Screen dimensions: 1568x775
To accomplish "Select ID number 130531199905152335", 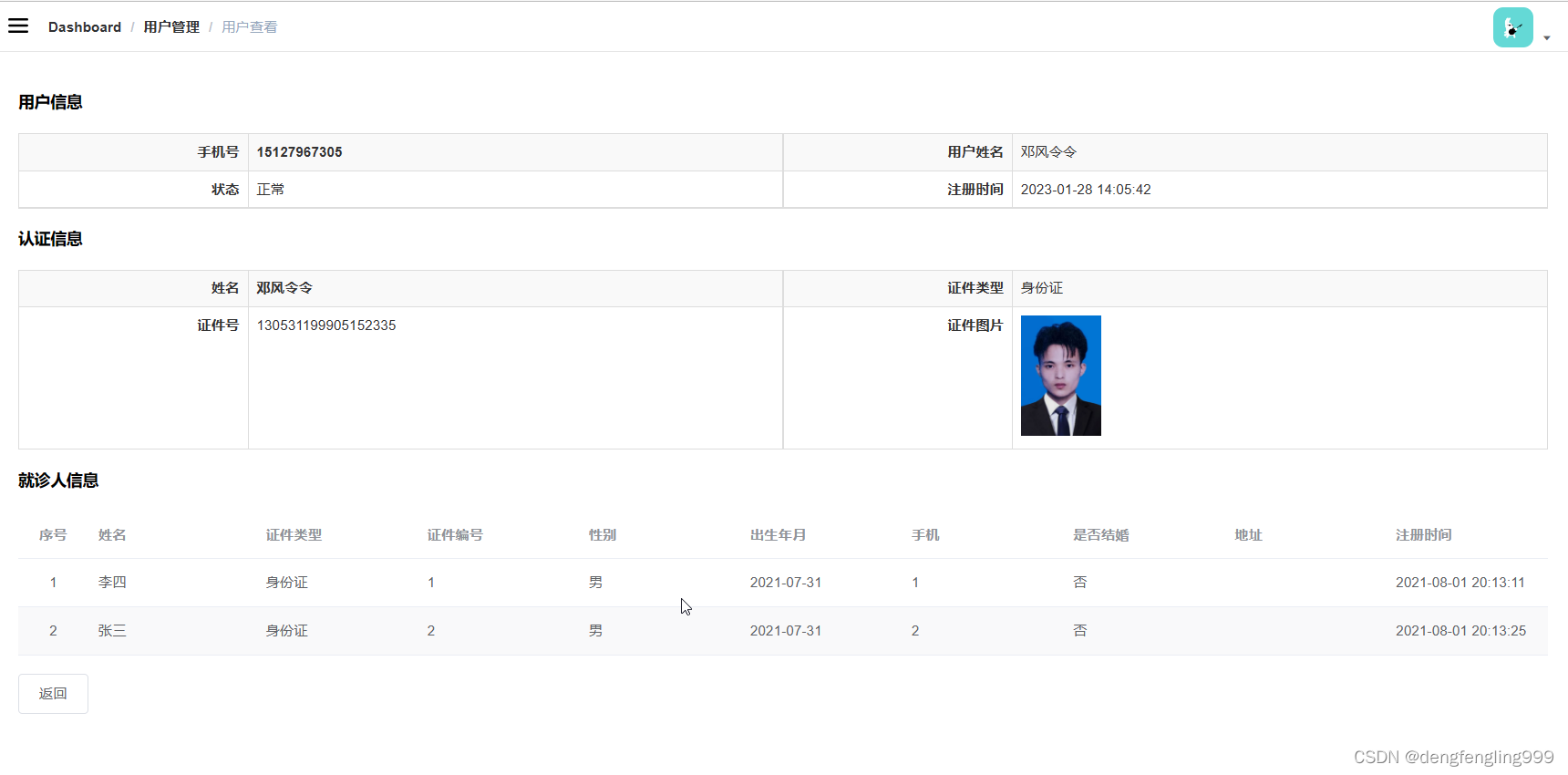I will tap(326, 325).
